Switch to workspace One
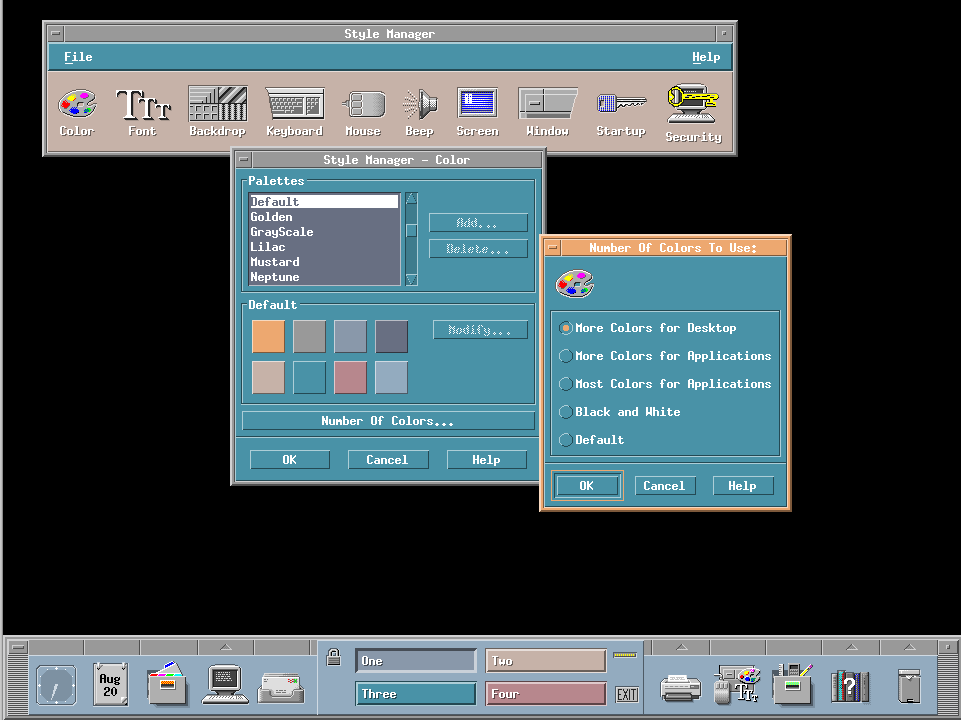Screen dimensions: 961x720 (416, 661)
